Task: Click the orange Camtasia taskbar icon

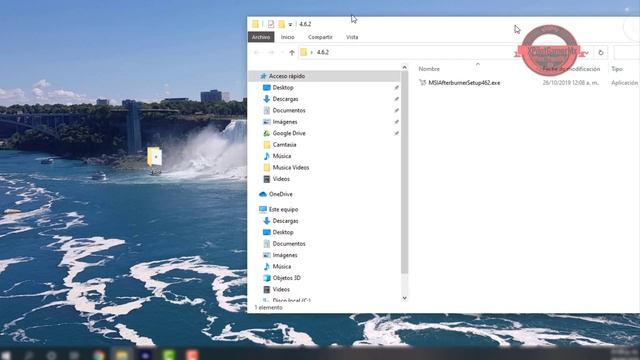Action: (192, 355)
